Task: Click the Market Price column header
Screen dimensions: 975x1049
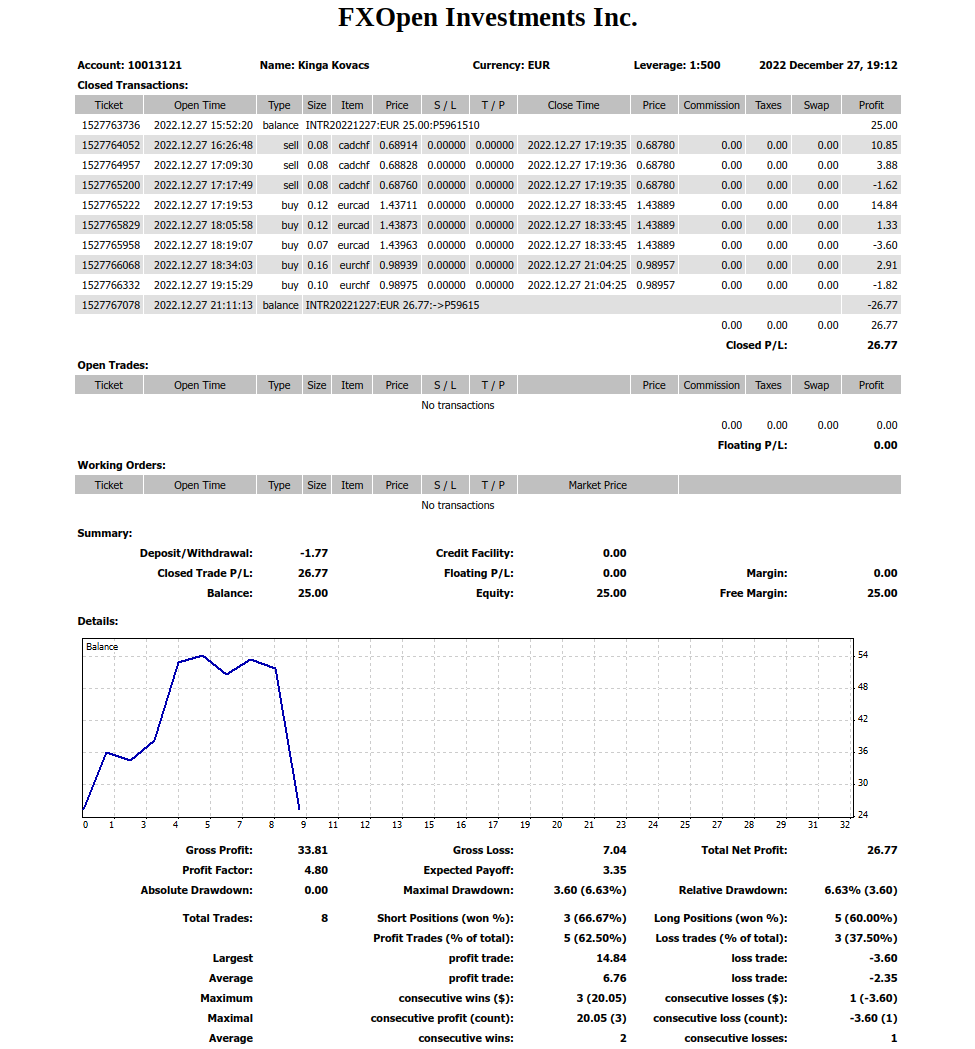Action: 598,485
